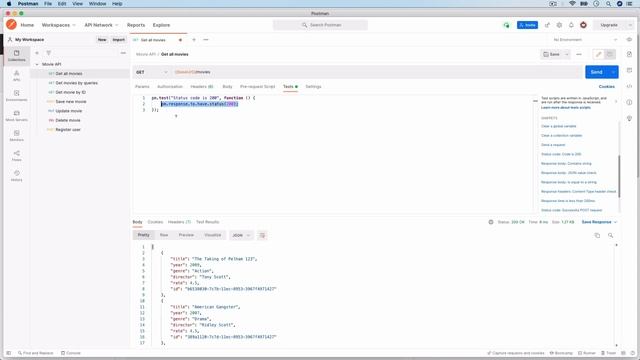The height and width of the screenshot is (360, 640).
Task: Click the collections filter icon
Action: 49,53
